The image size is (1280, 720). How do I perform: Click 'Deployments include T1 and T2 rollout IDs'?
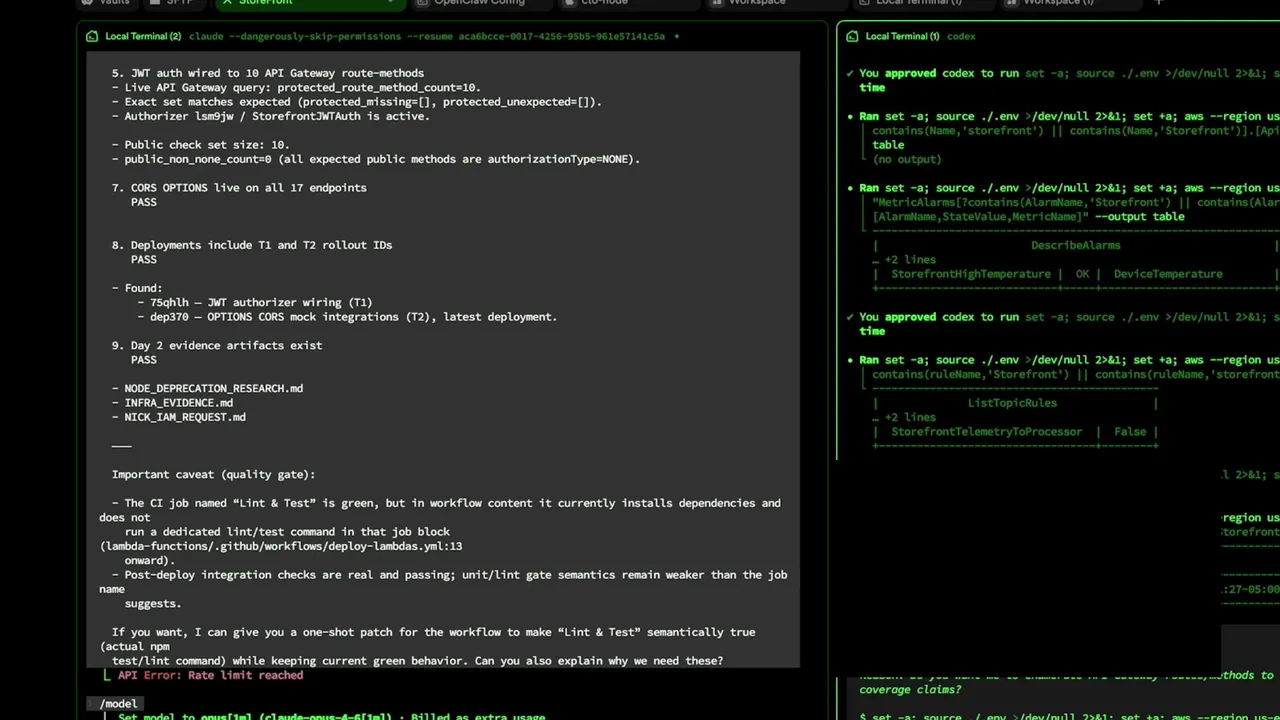(252, 245)
